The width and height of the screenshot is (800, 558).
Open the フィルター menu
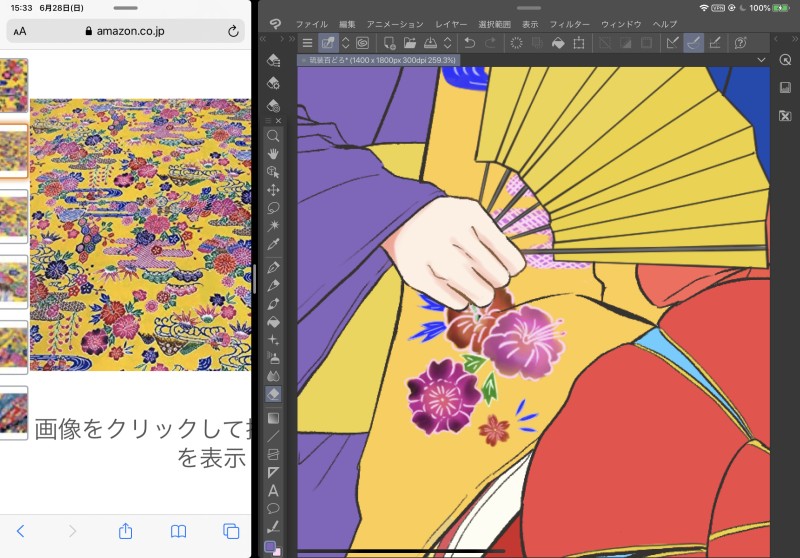(x=569, y=23)
